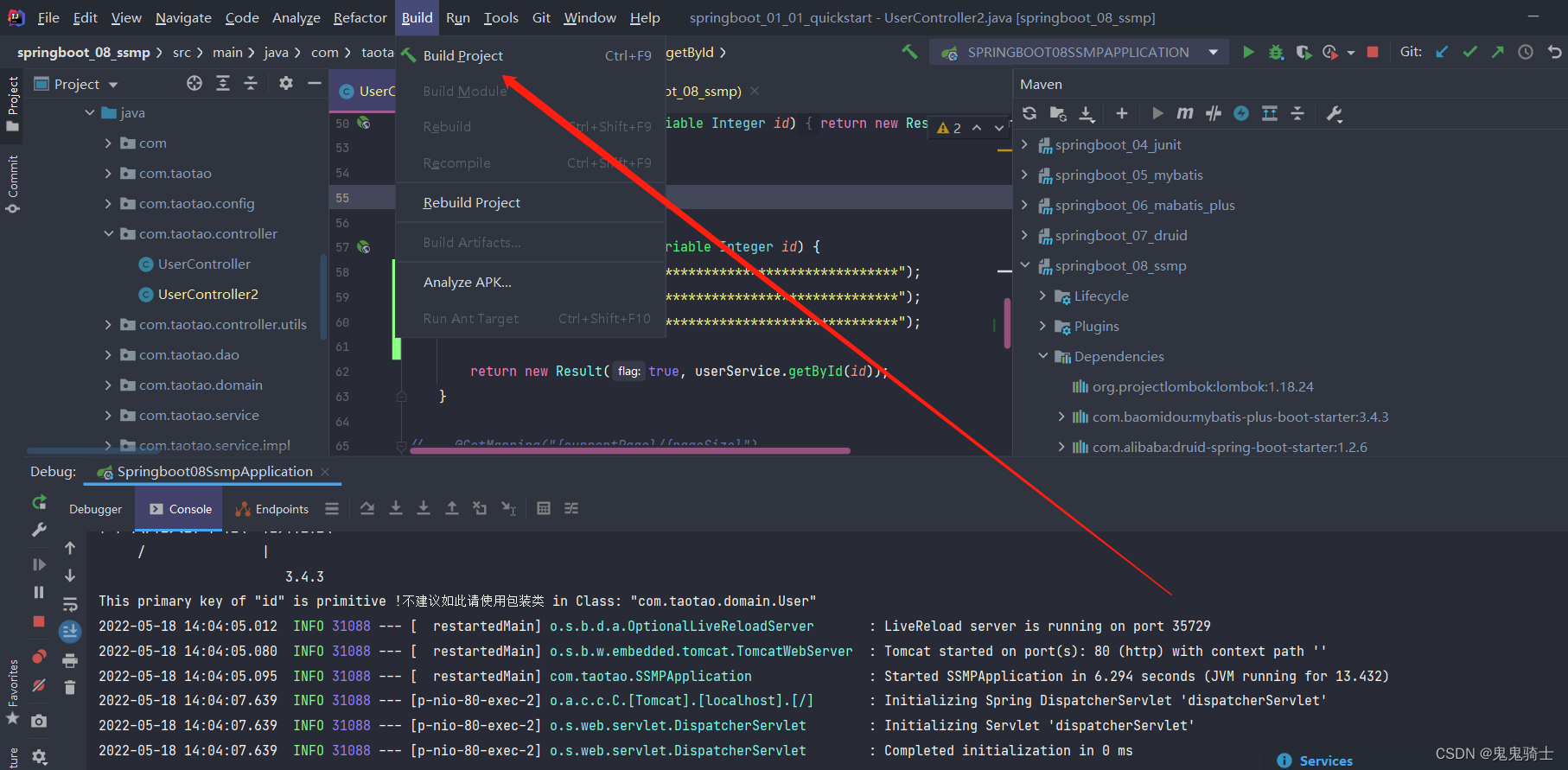Open Evaluate Expression calculator icon

coord(544,508)
